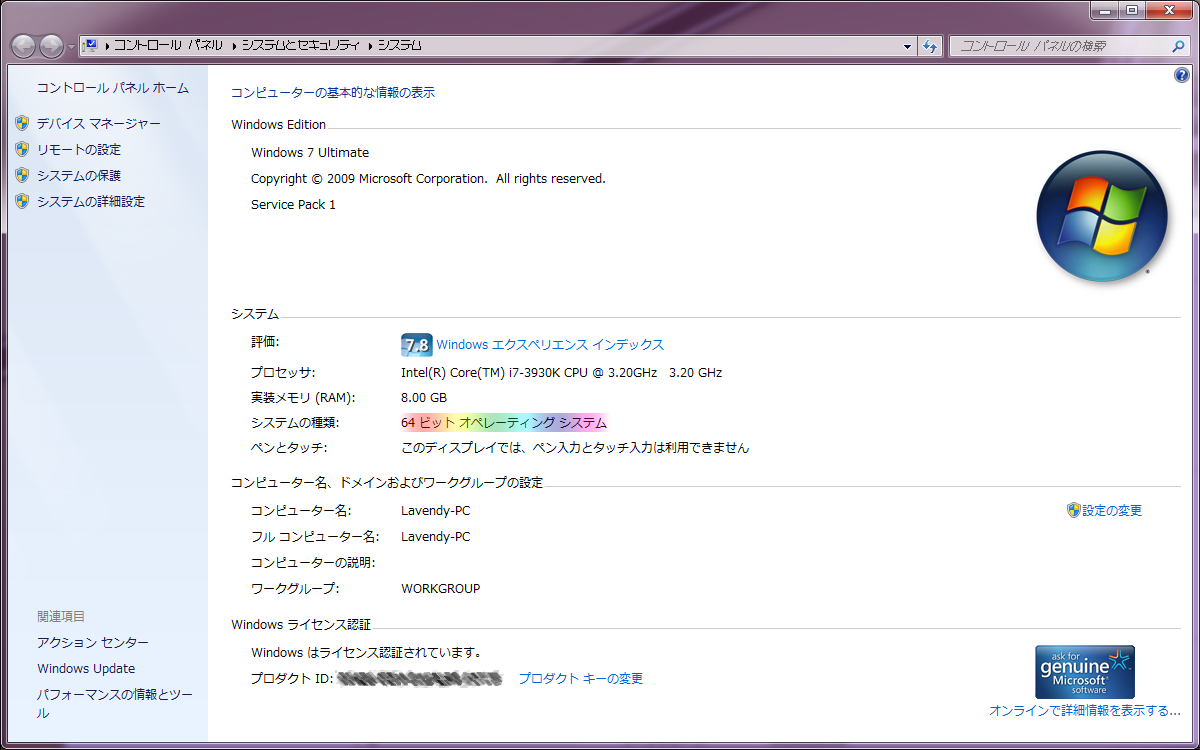Screen dimensions: 1200x750
Task: Open Windows エクスペリエンス インデックス link
Action: [x=550, y=345]
